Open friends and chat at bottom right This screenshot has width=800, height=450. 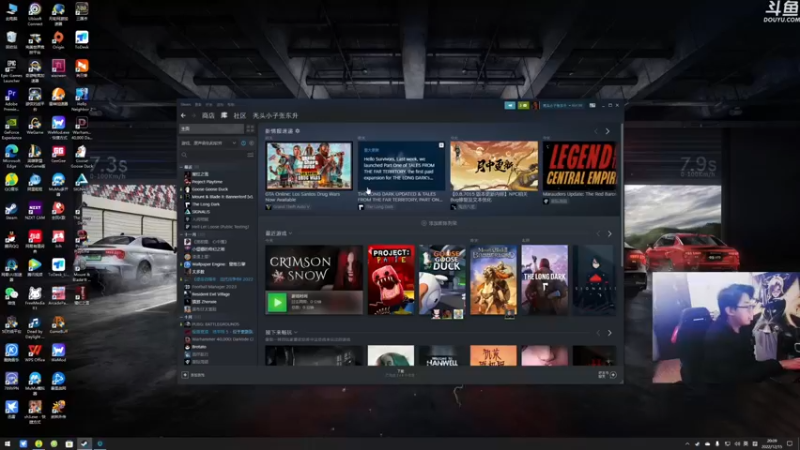[x=608, y=375]
